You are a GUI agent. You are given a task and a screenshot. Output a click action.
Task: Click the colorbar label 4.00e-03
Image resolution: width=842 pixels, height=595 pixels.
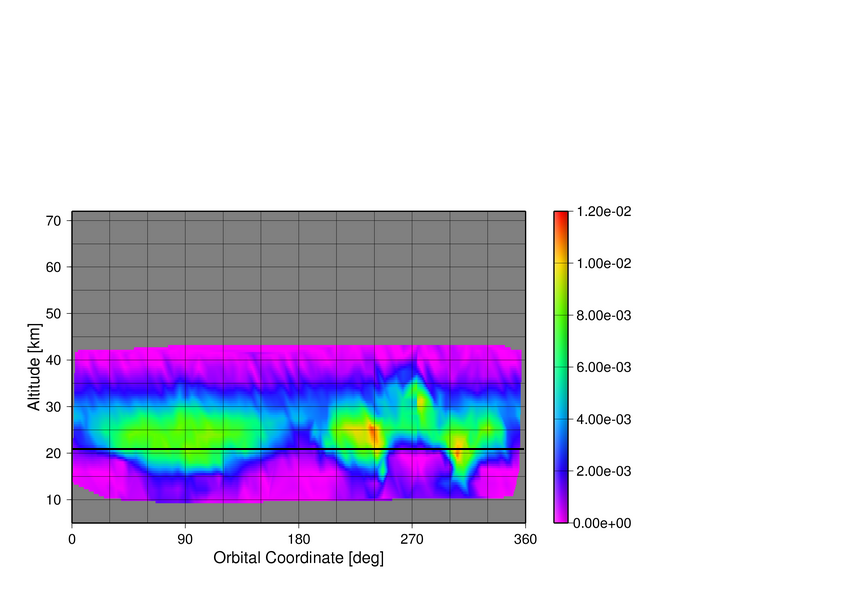pos(604,419)
